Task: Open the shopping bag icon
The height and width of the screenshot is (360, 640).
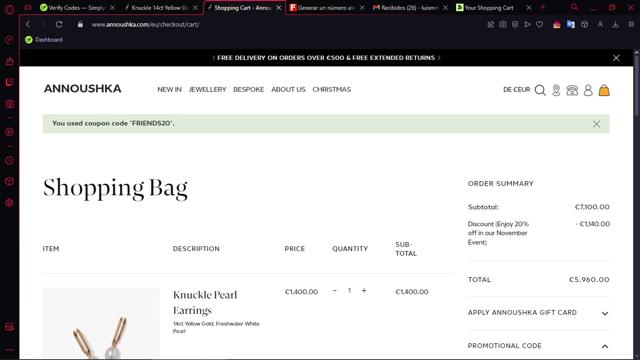Action: (604, 90)
